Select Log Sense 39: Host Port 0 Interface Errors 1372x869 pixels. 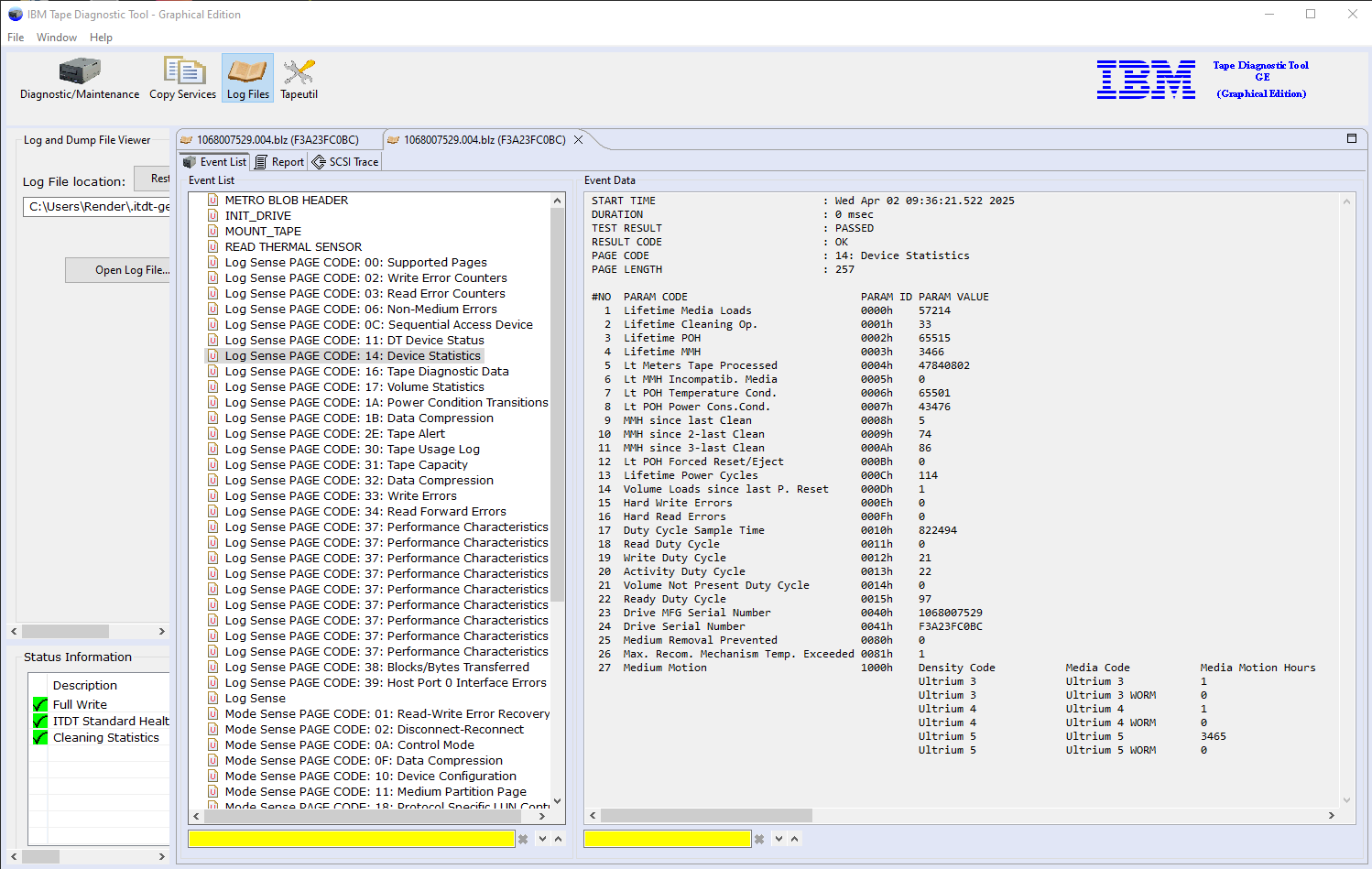[386, 682]
